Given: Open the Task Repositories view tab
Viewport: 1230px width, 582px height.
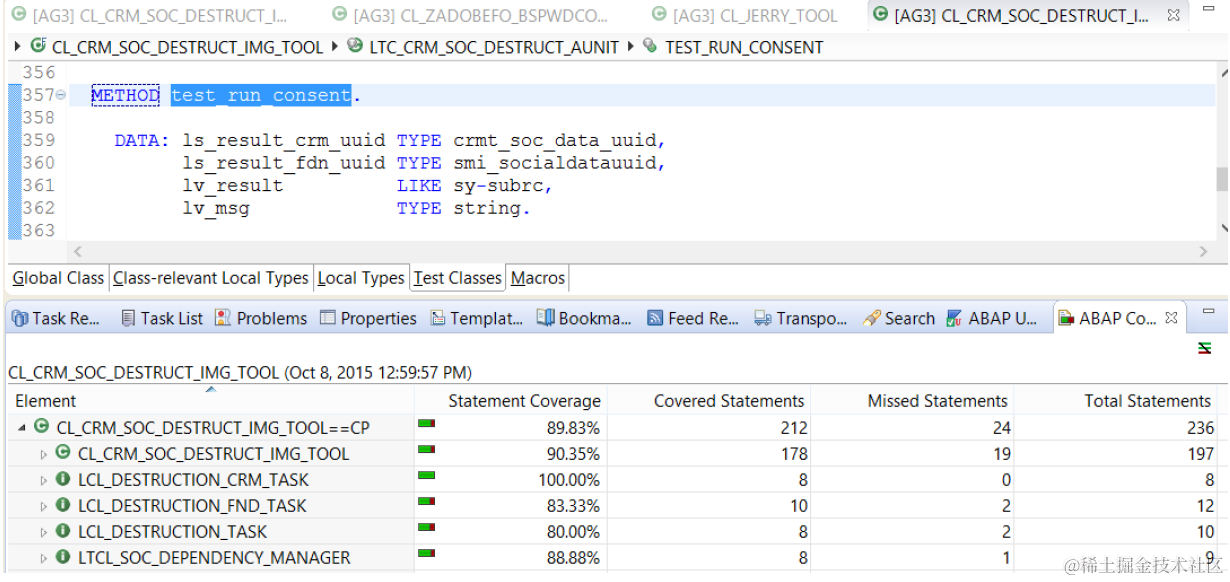Looking at the screenshot, I should click(57, 318).
